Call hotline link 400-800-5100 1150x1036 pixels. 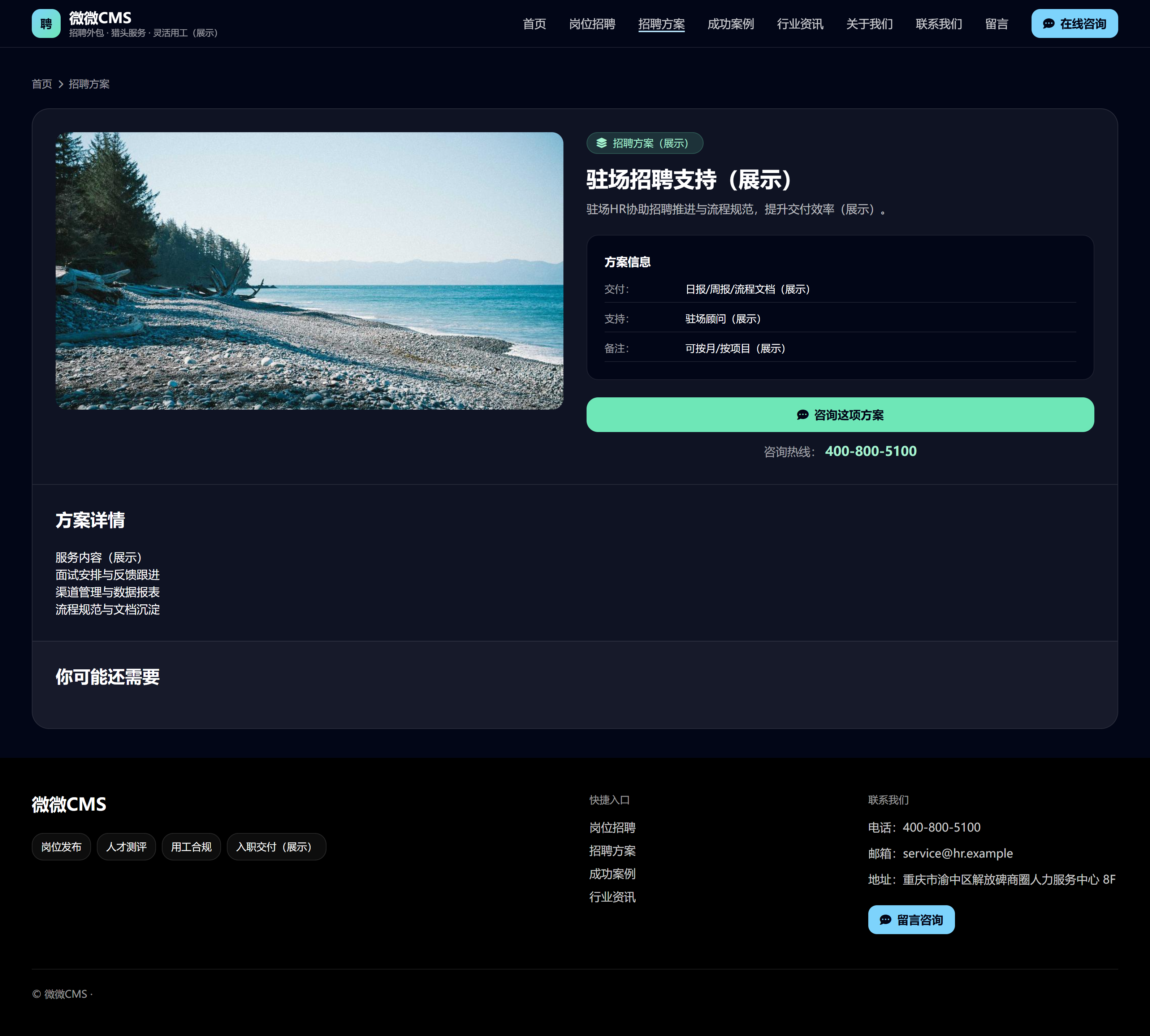(x=870, y=452)
